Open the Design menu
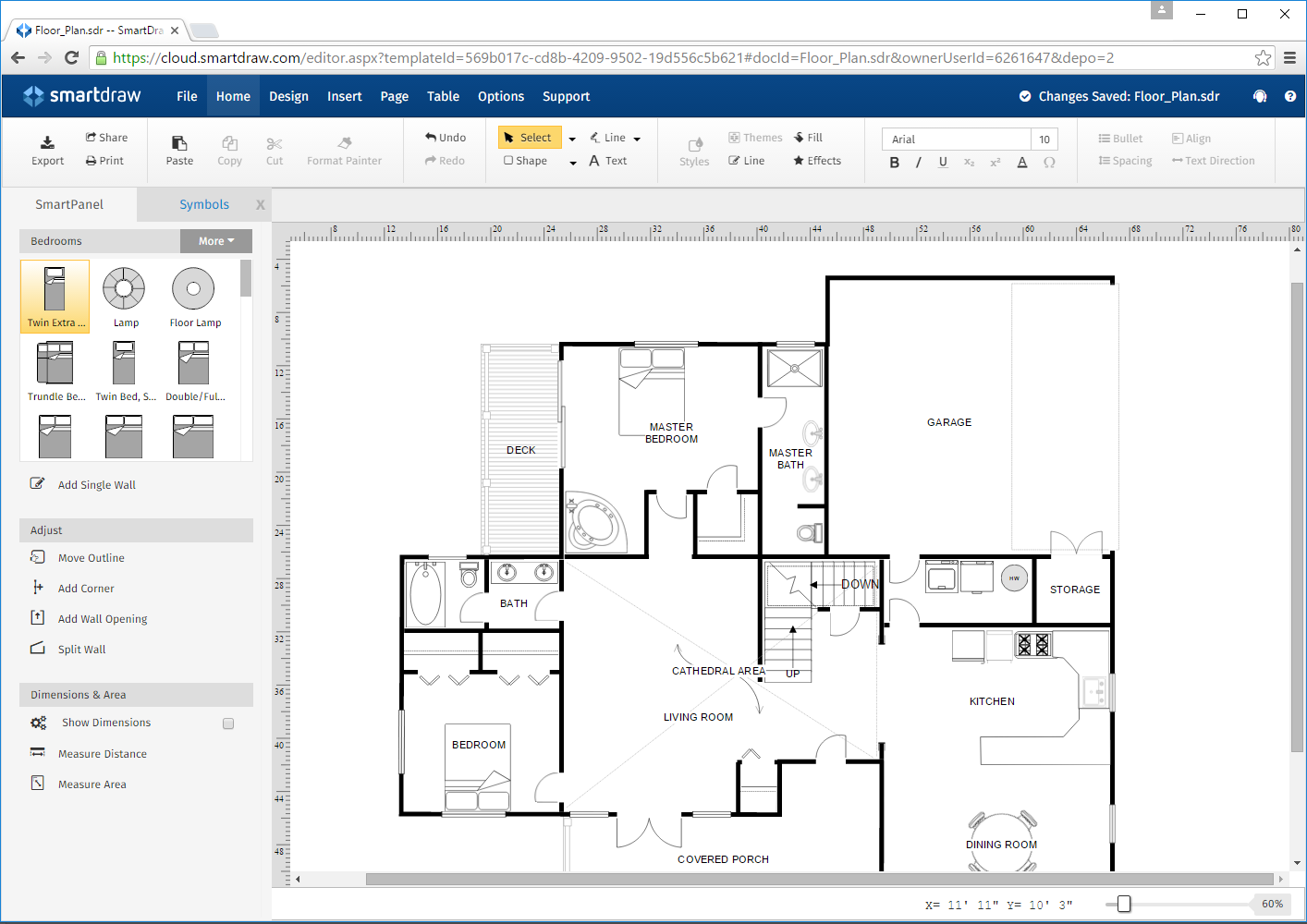Screen dimensions: 1307x924 [x=288, y=96]
